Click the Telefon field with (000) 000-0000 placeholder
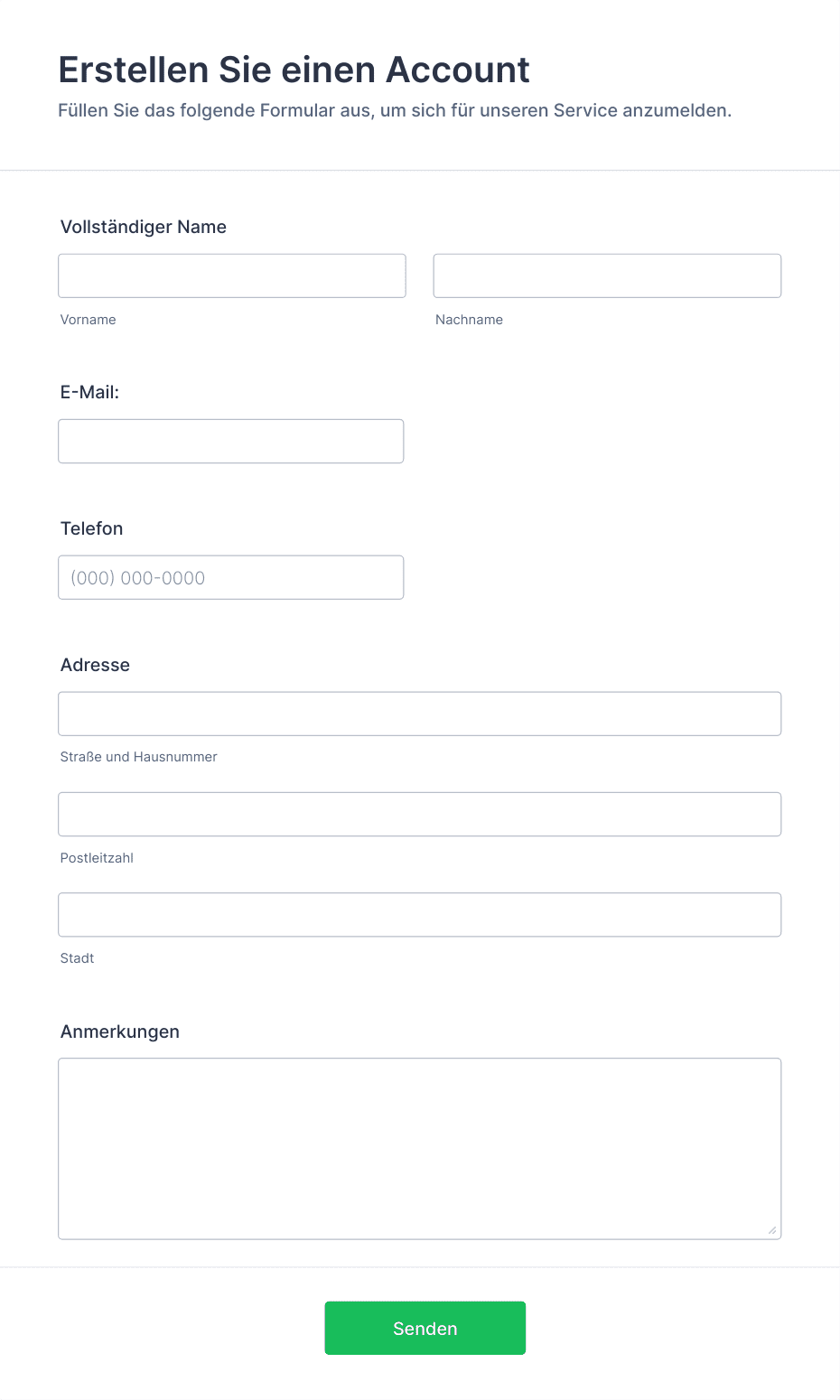Screen dimensions: 840x1400 tap(231, 577)
